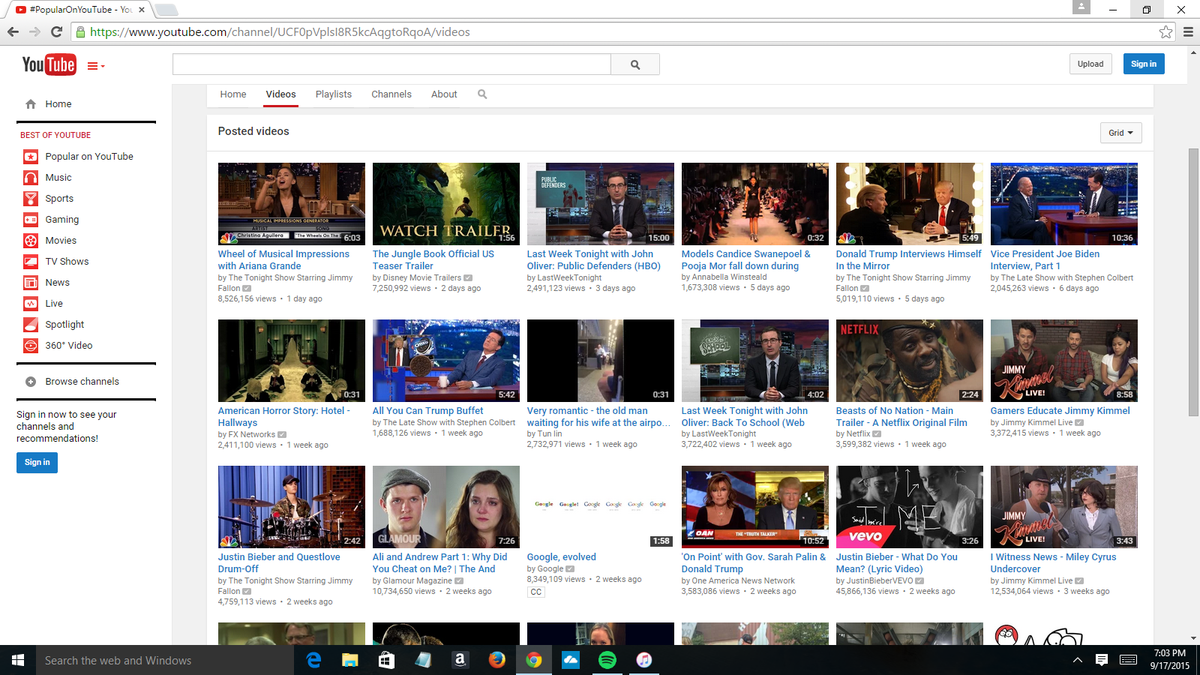This screenshot has height=675, width=1200.
Task: Click the Spotlight sidebar icon
Action: pyautogui.click(x=31, y=325)
